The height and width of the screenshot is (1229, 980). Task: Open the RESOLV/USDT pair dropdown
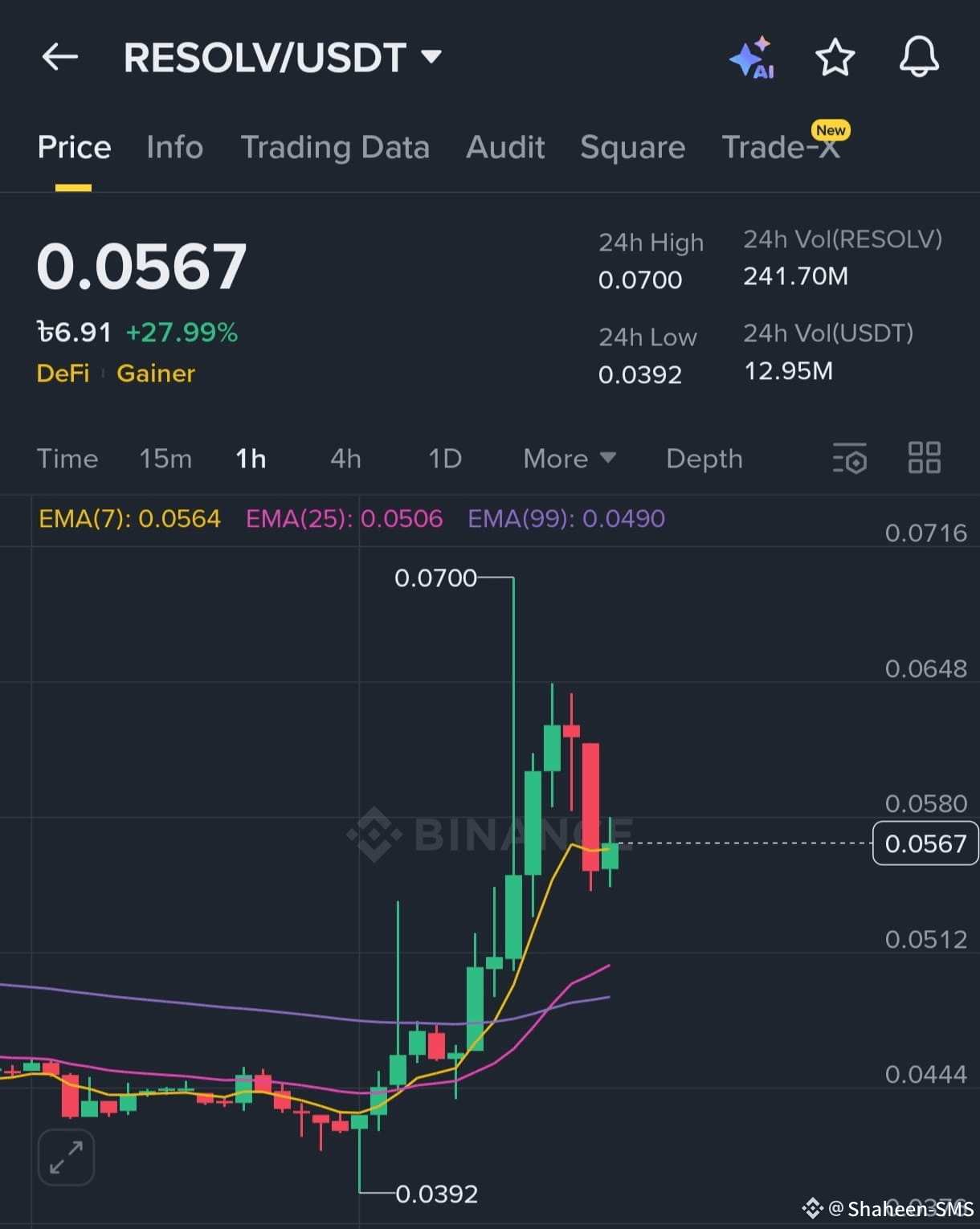tap(283, 58)
